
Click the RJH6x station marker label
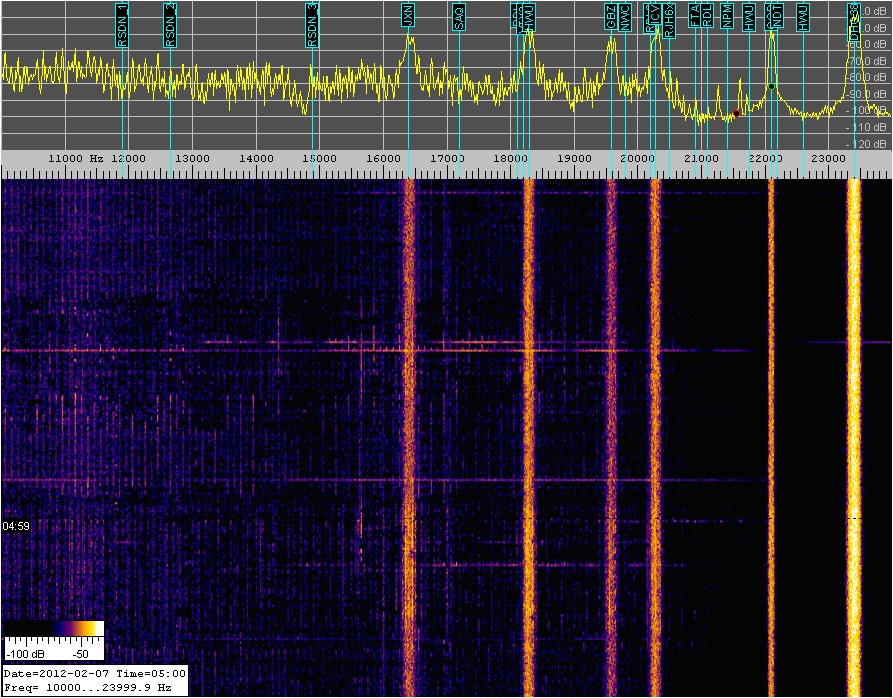click(x=670, y=22)
